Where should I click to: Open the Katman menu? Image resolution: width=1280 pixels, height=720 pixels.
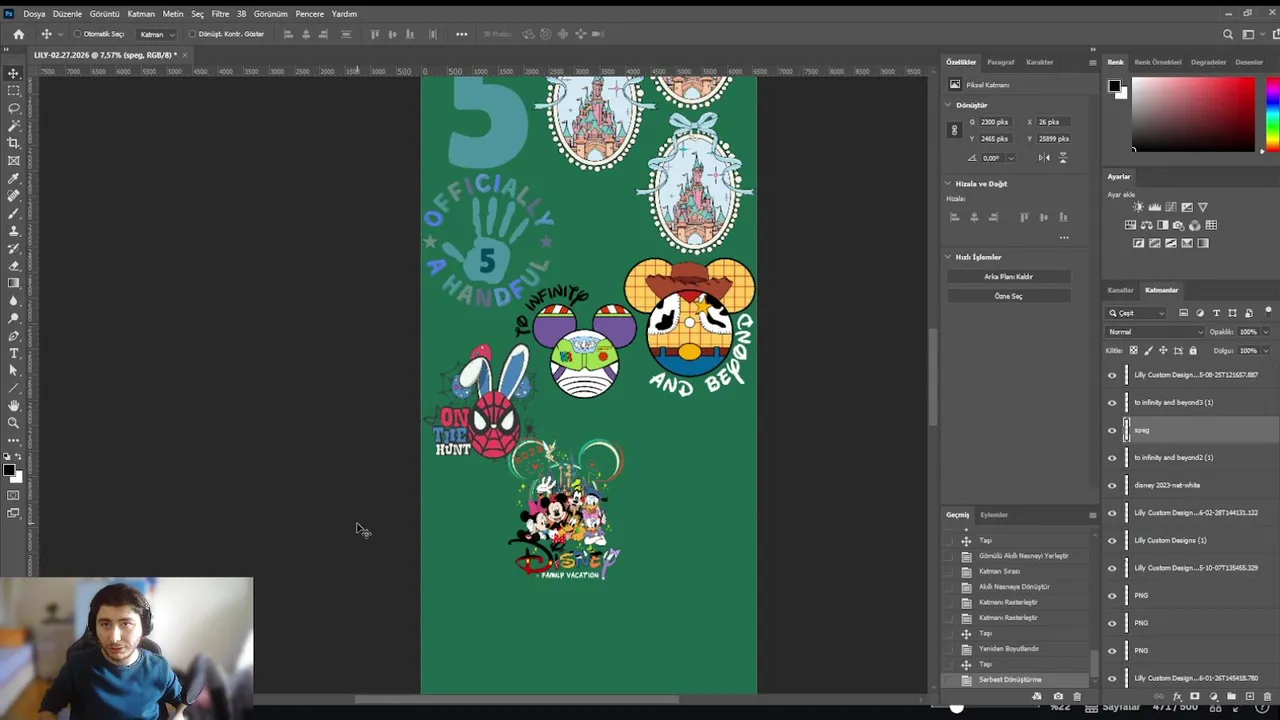coord(141,14)
